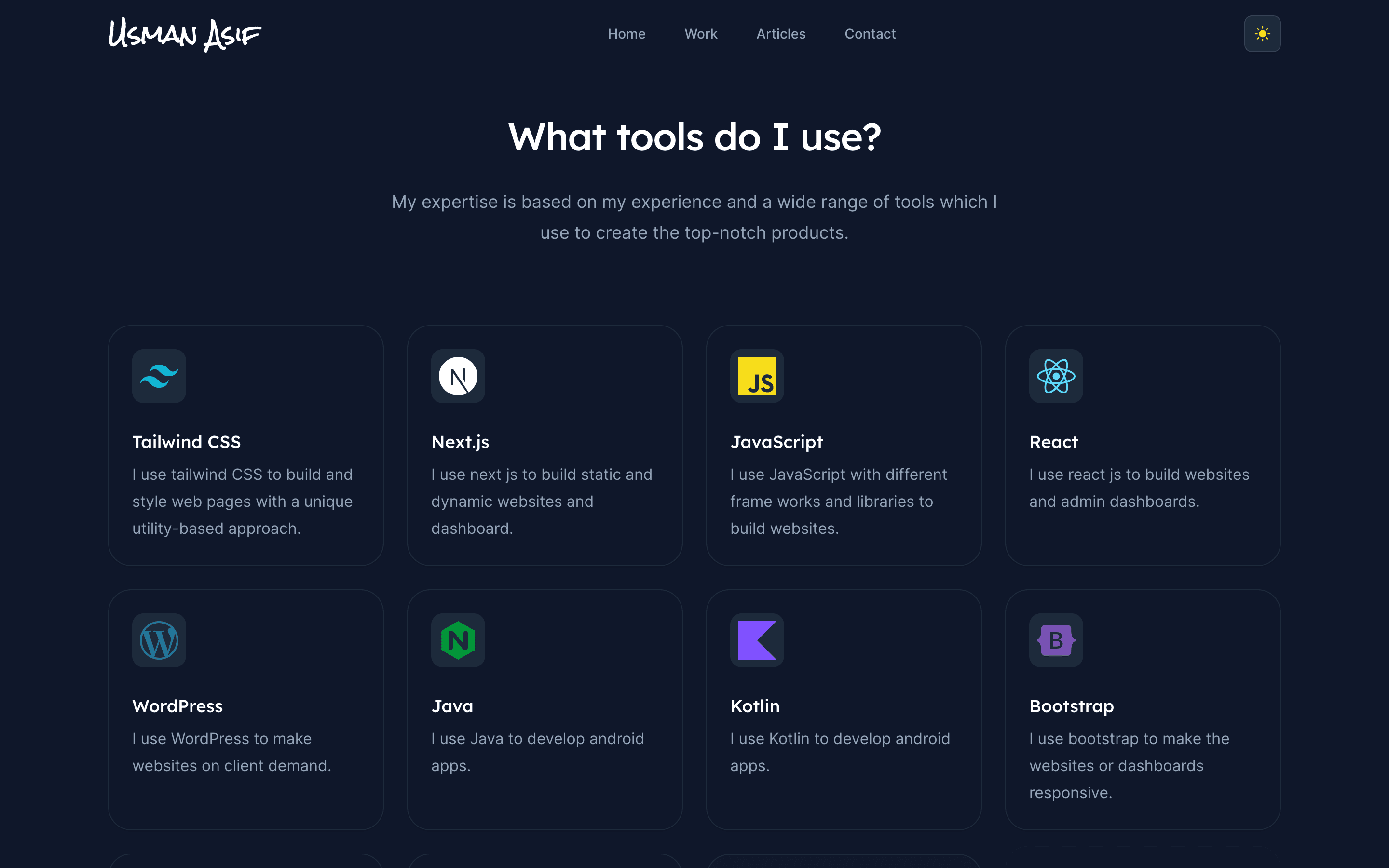Click "I use JavaScript with different" description
This screenshot has width=1389, height=868.
pos(839,501)
